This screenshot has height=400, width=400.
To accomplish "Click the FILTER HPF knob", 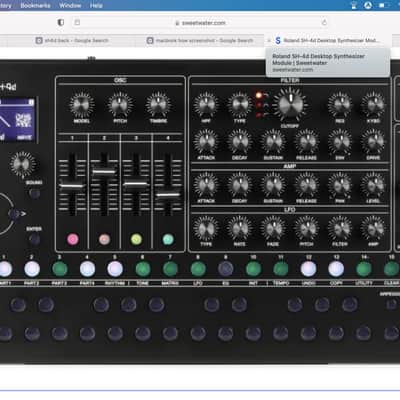I will tap(206, 104).
